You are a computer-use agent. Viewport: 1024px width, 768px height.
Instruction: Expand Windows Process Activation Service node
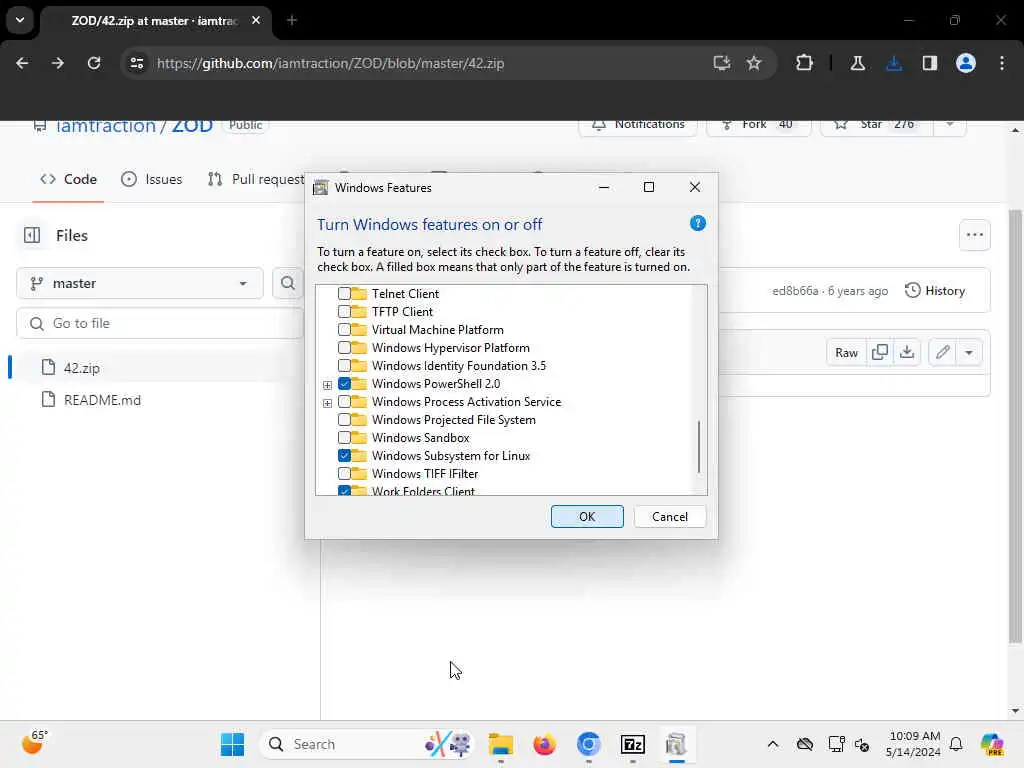(x=327, y=403)
